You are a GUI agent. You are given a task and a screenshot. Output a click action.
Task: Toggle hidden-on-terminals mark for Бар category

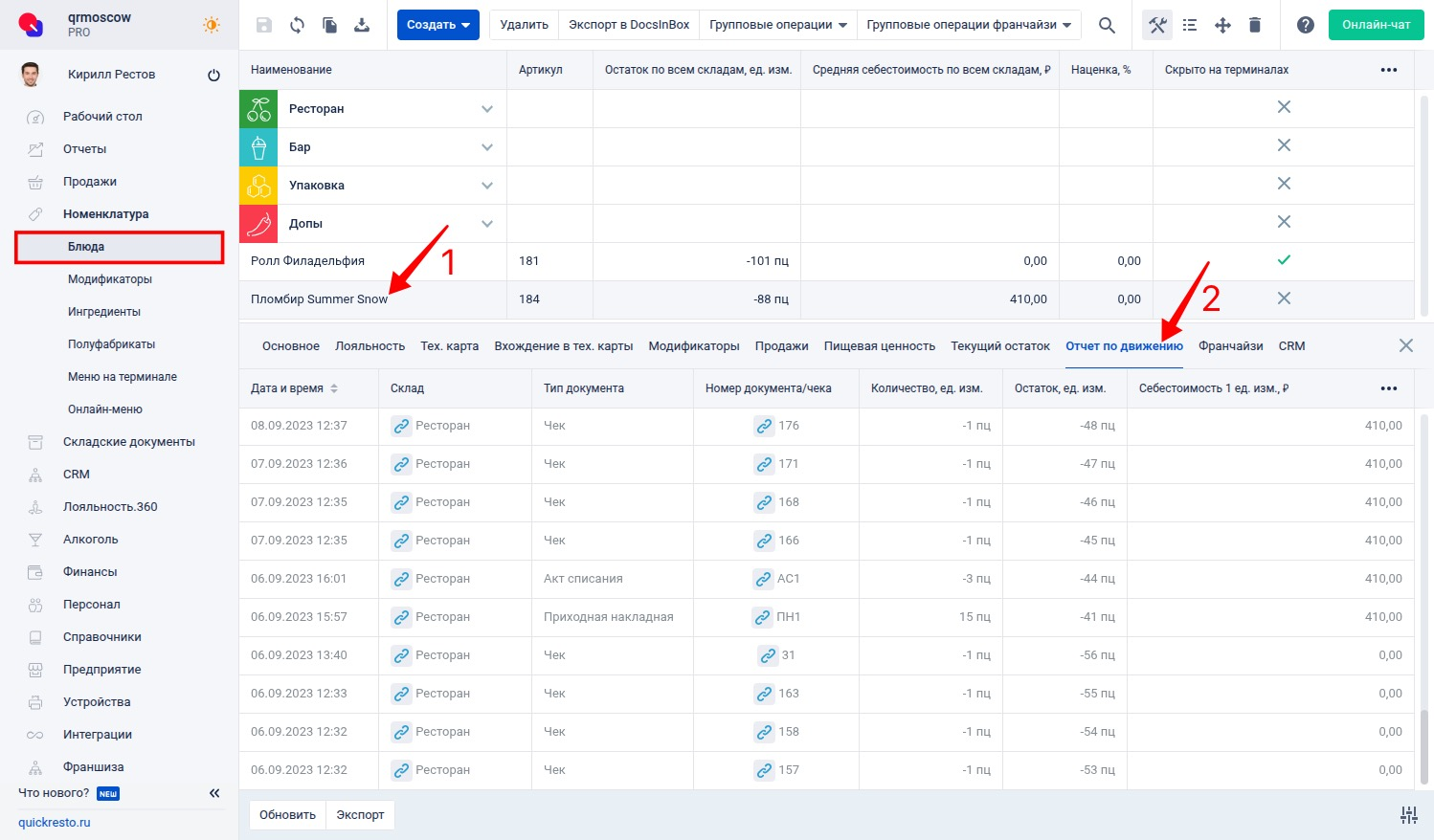[x=1284, y=145]
